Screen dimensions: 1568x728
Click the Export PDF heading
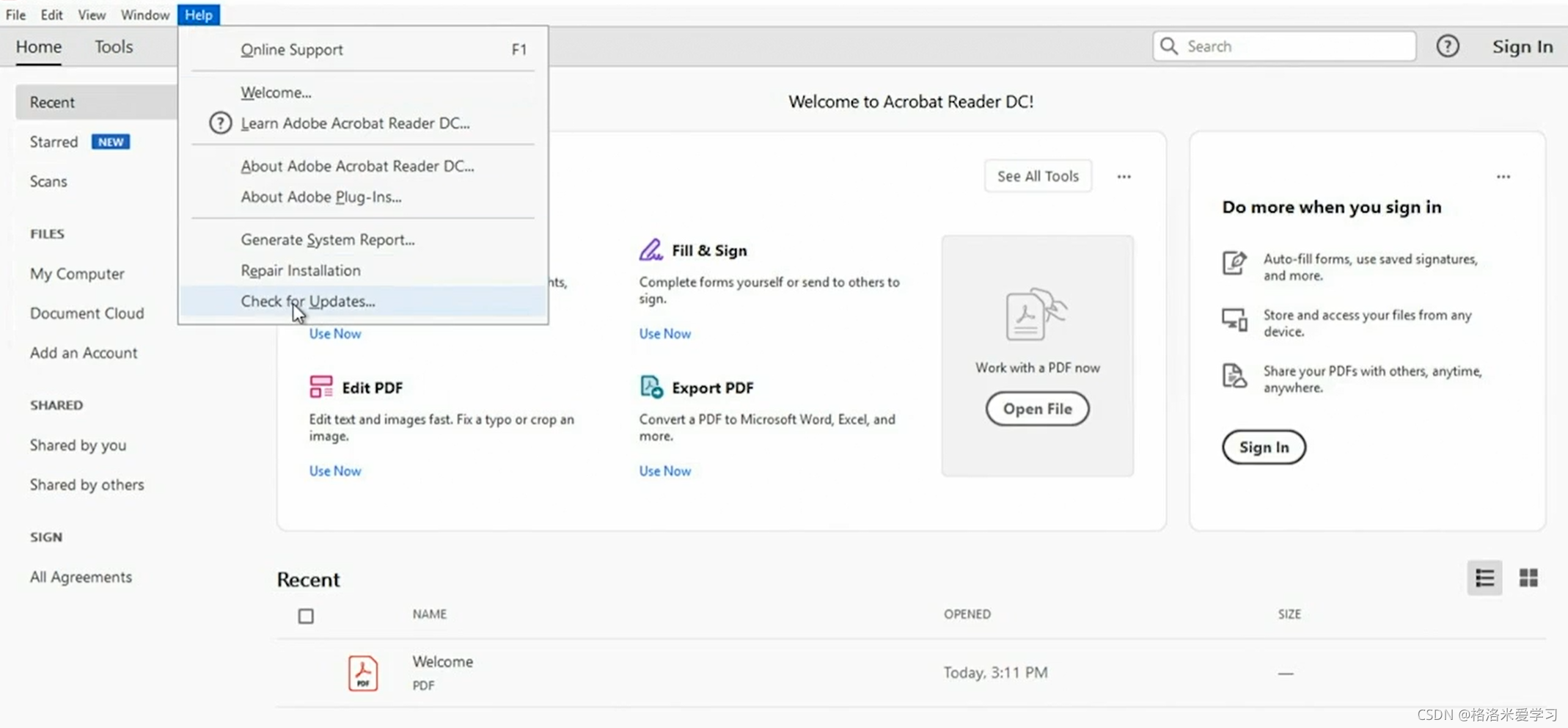pos(712,387)
